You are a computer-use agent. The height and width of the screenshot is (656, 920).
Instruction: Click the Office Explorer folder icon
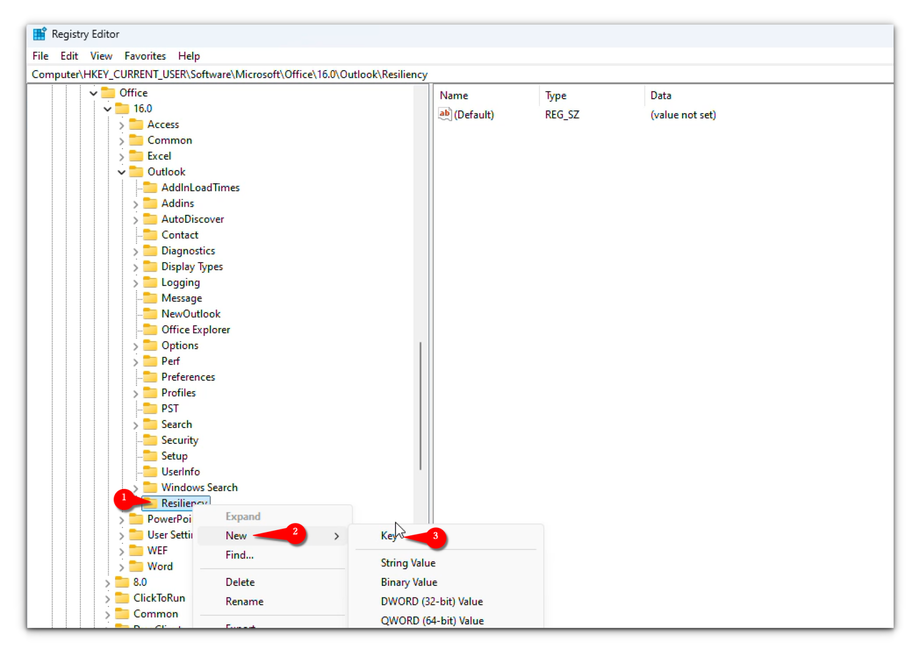click(150, 330)
